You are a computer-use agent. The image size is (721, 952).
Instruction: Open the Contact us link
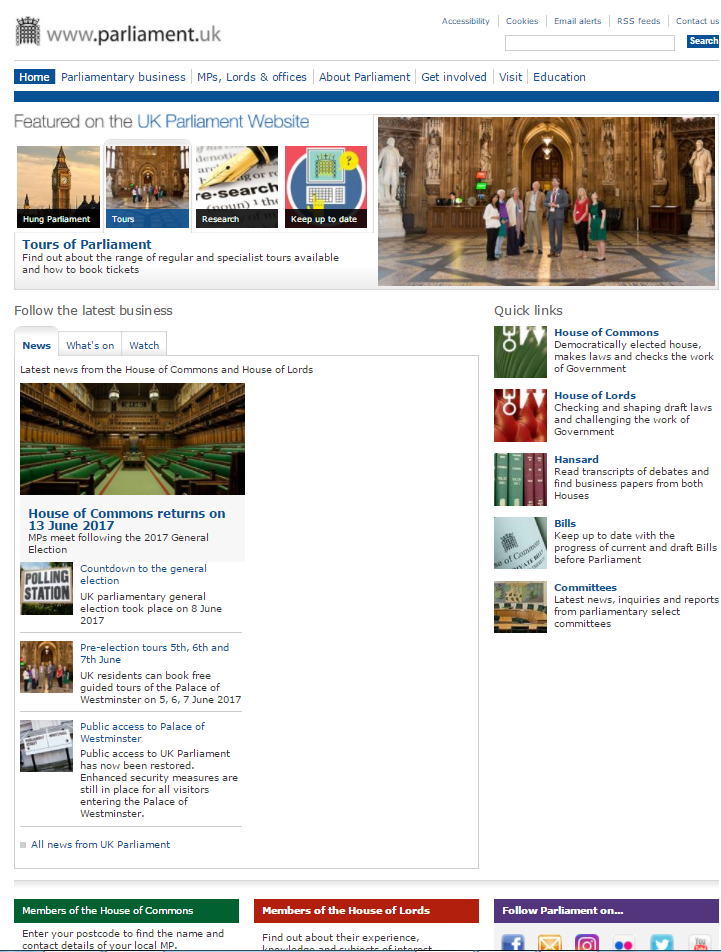(x=697, y=21)
